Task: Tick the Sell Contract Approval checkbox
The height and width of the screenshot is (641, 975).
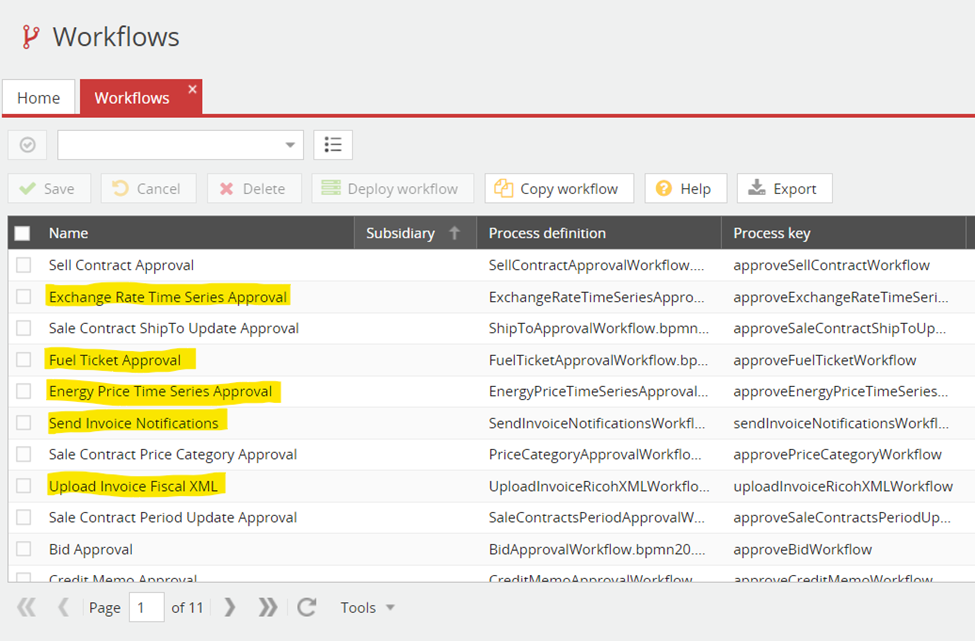Action: [23, 265]
